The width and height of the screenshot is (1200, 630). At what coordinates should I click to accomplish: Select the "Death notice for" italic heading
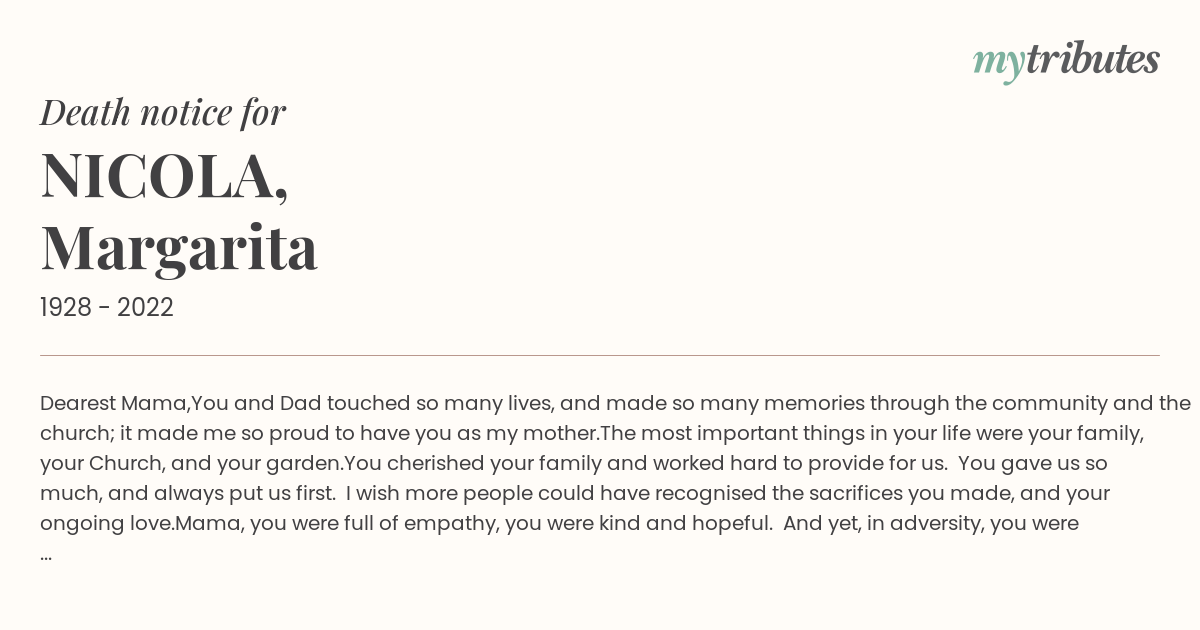coord(163,113)
